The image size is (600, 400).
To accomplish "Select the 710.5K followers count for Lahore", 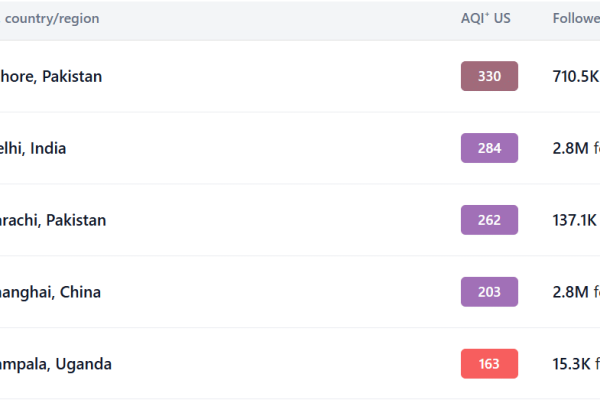I will click(576, 76).
